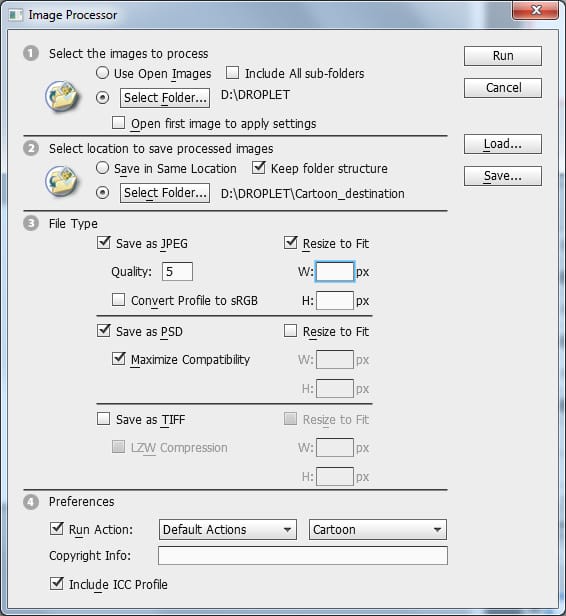Uncheck Keep folder structure

tap(258, 168)
